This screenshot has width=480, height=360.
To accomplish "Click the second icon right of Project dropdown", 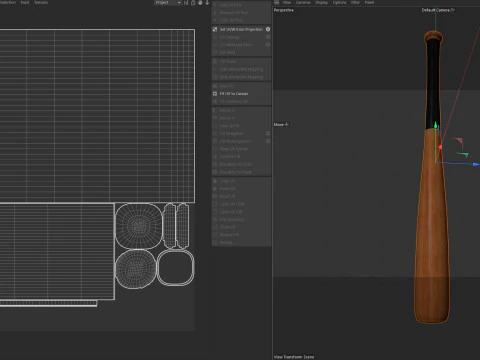I will 193,3.
